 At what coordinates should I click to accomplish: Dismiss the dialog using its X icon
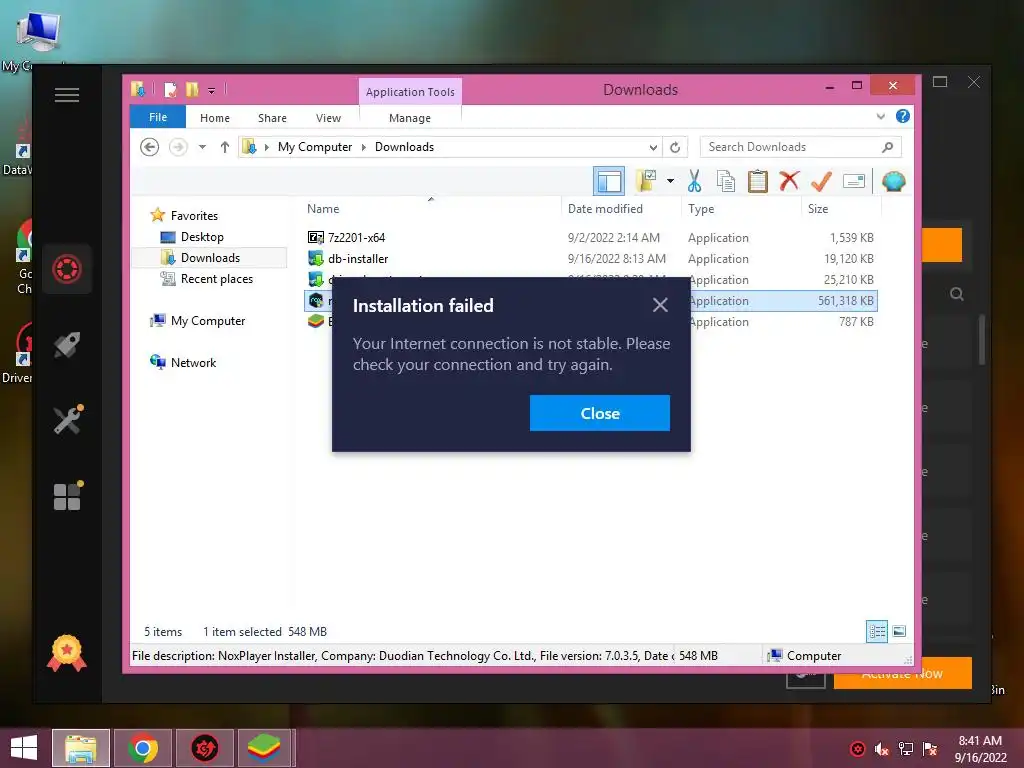coord(660,305)
